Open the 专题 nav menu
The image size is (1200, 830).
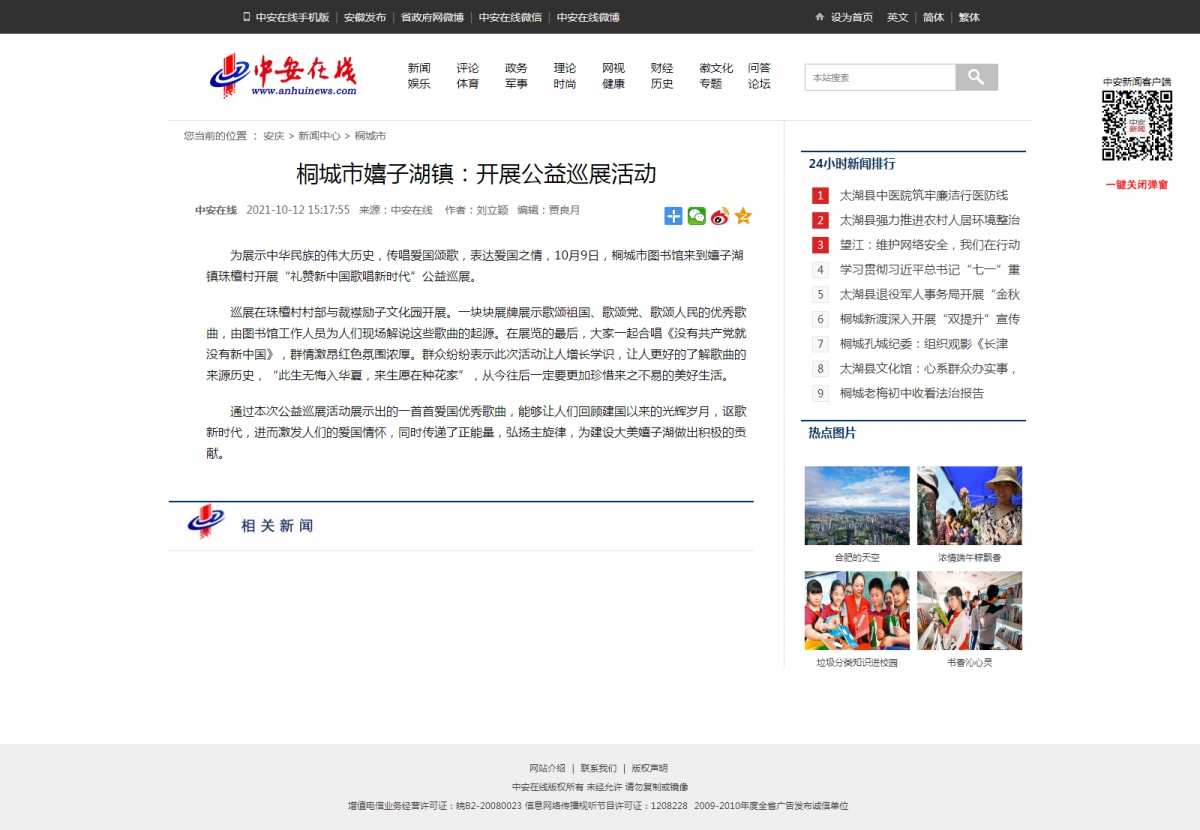coord(711,84)
